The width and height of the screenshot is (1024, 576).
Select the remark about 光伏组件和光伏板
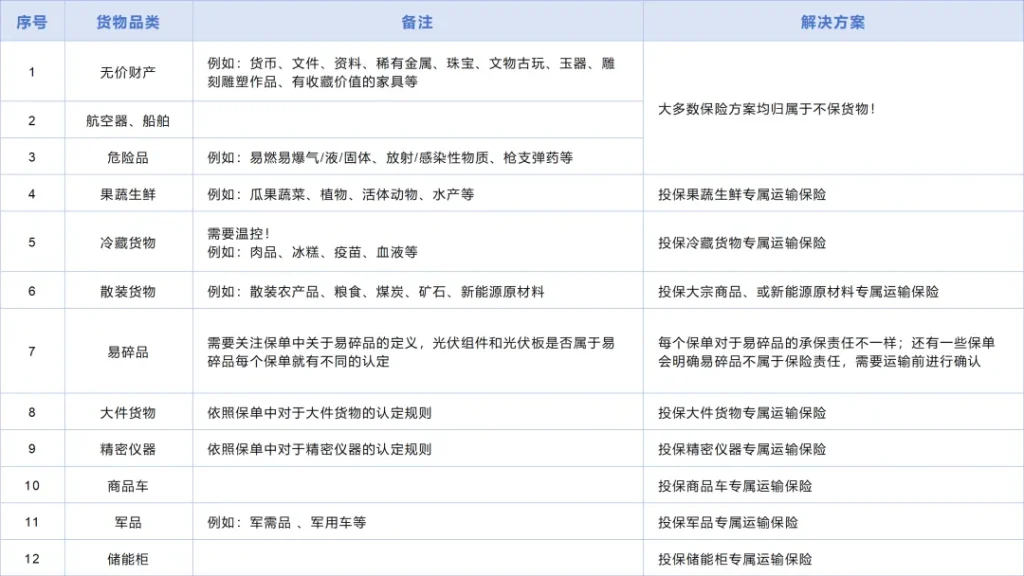coord(410,352)
